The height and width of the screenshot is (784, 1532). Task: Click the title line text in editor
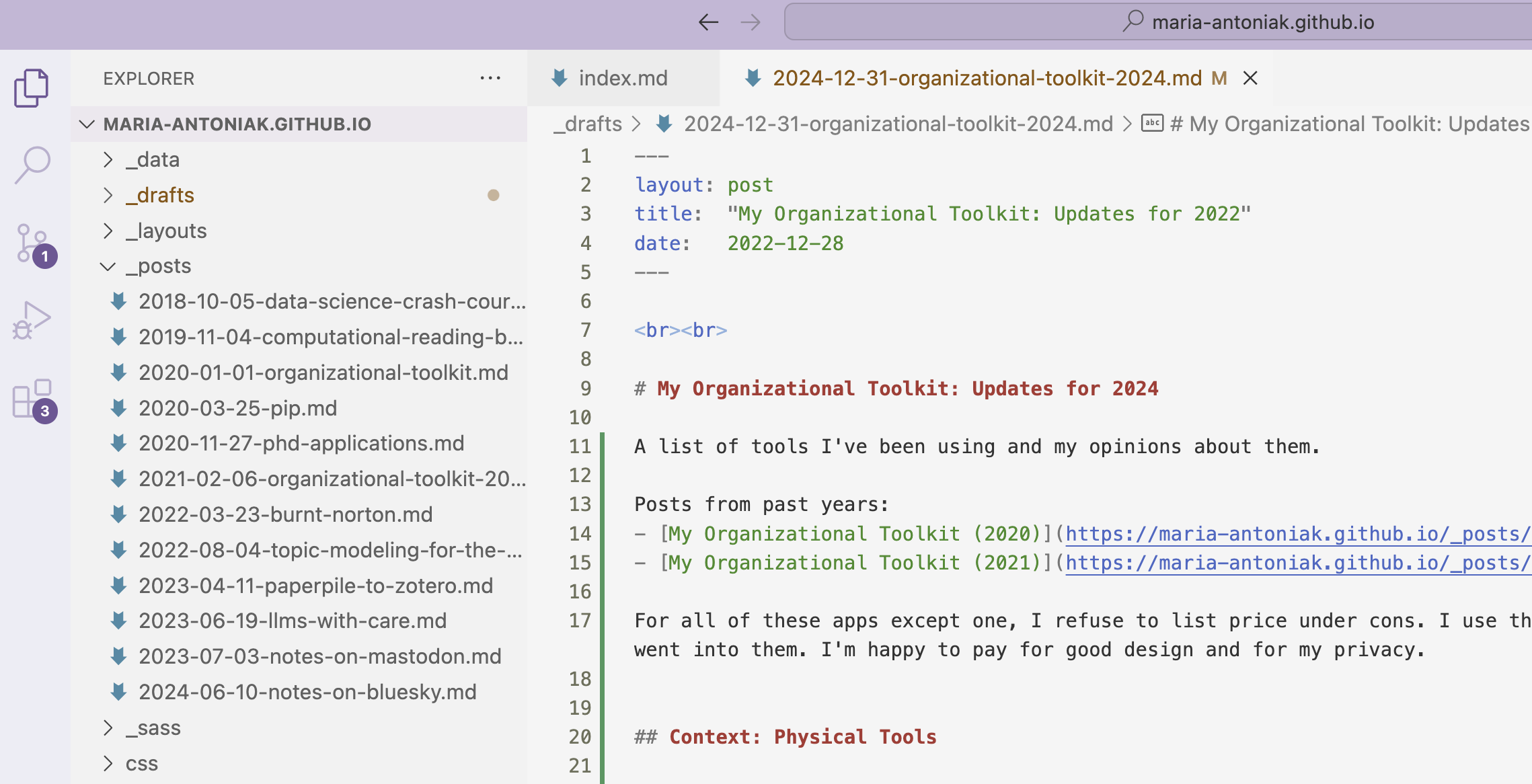coord(942,214)
